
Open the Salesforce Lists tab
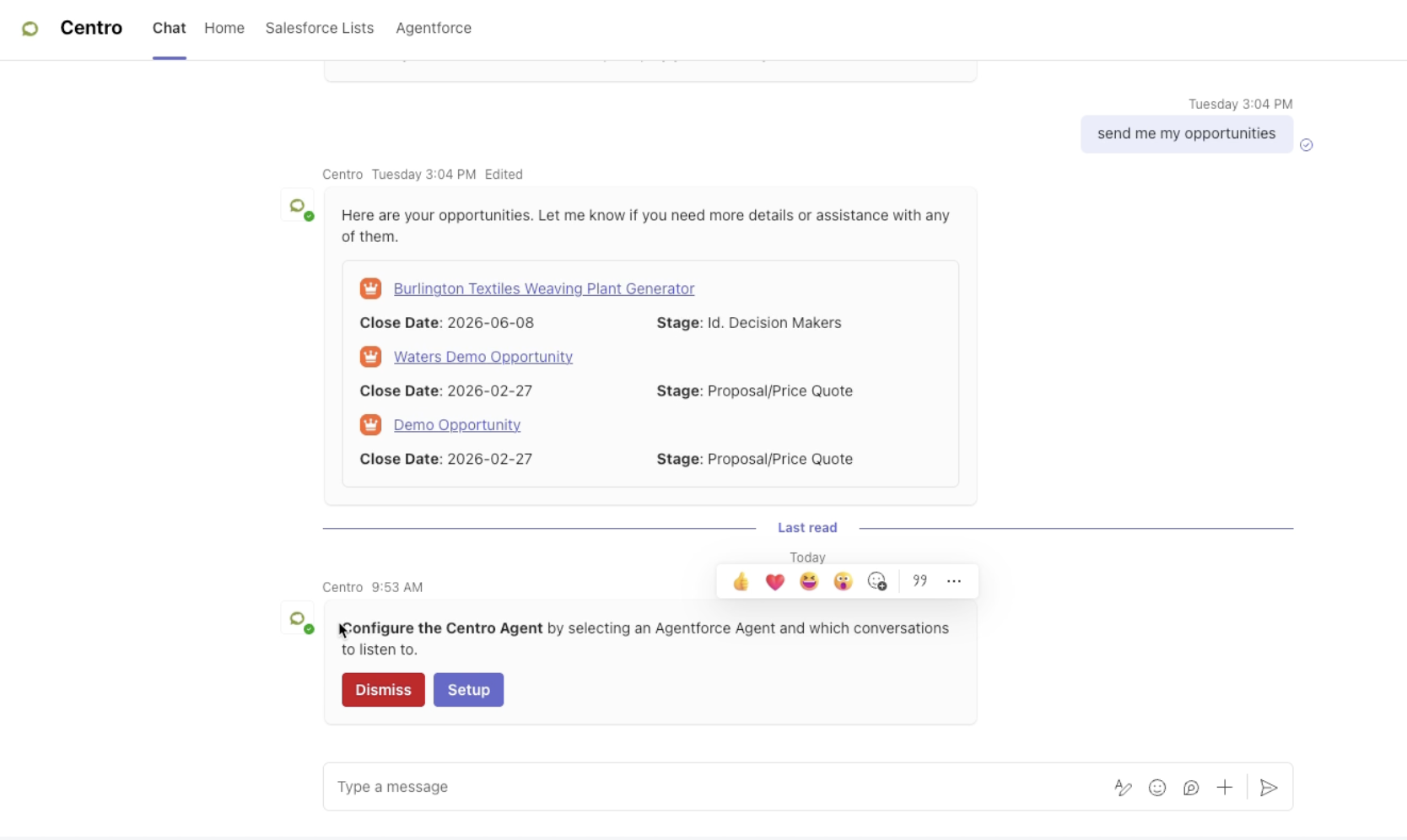(320, 28)
